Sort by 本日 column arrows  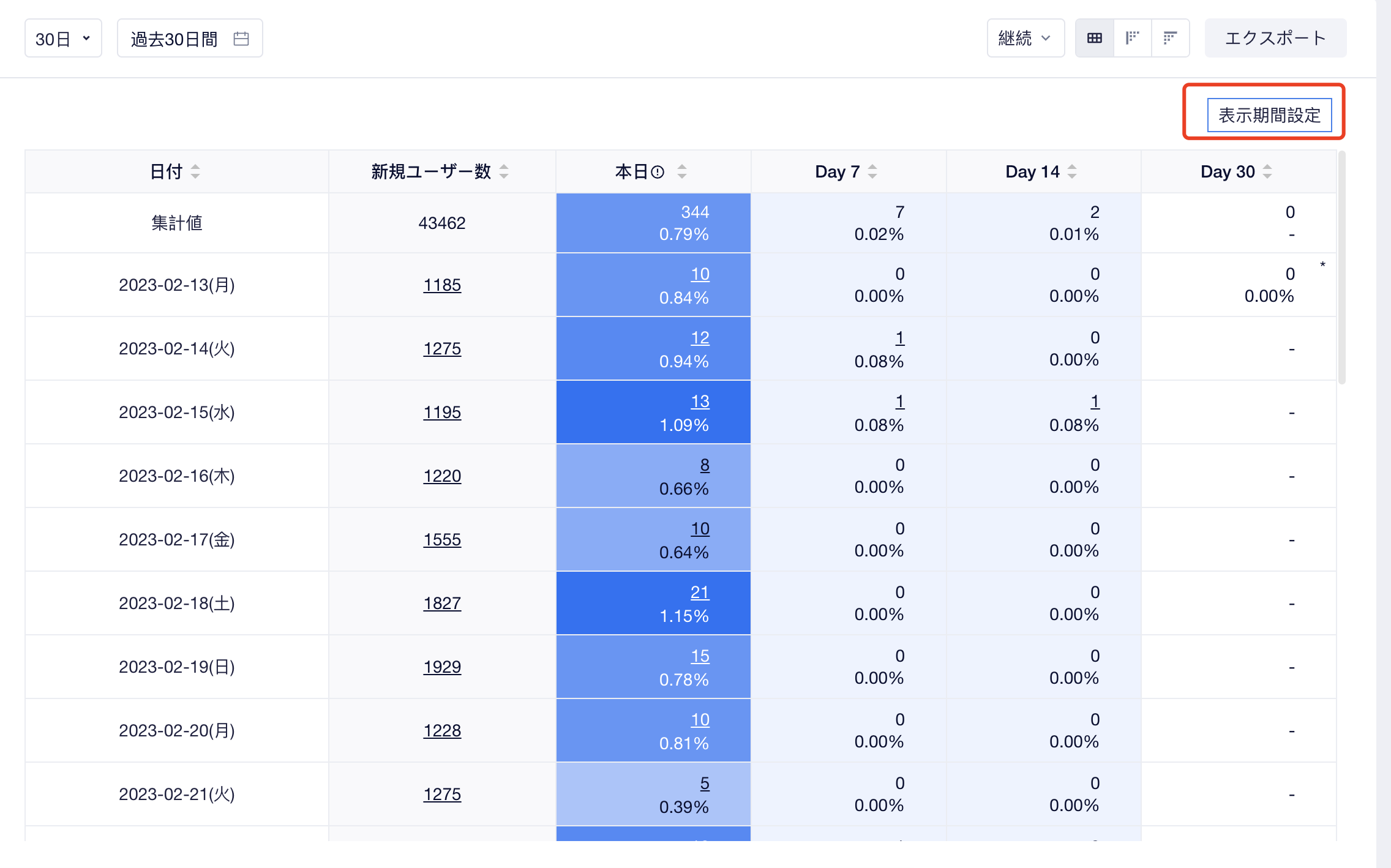click(682, 171)
